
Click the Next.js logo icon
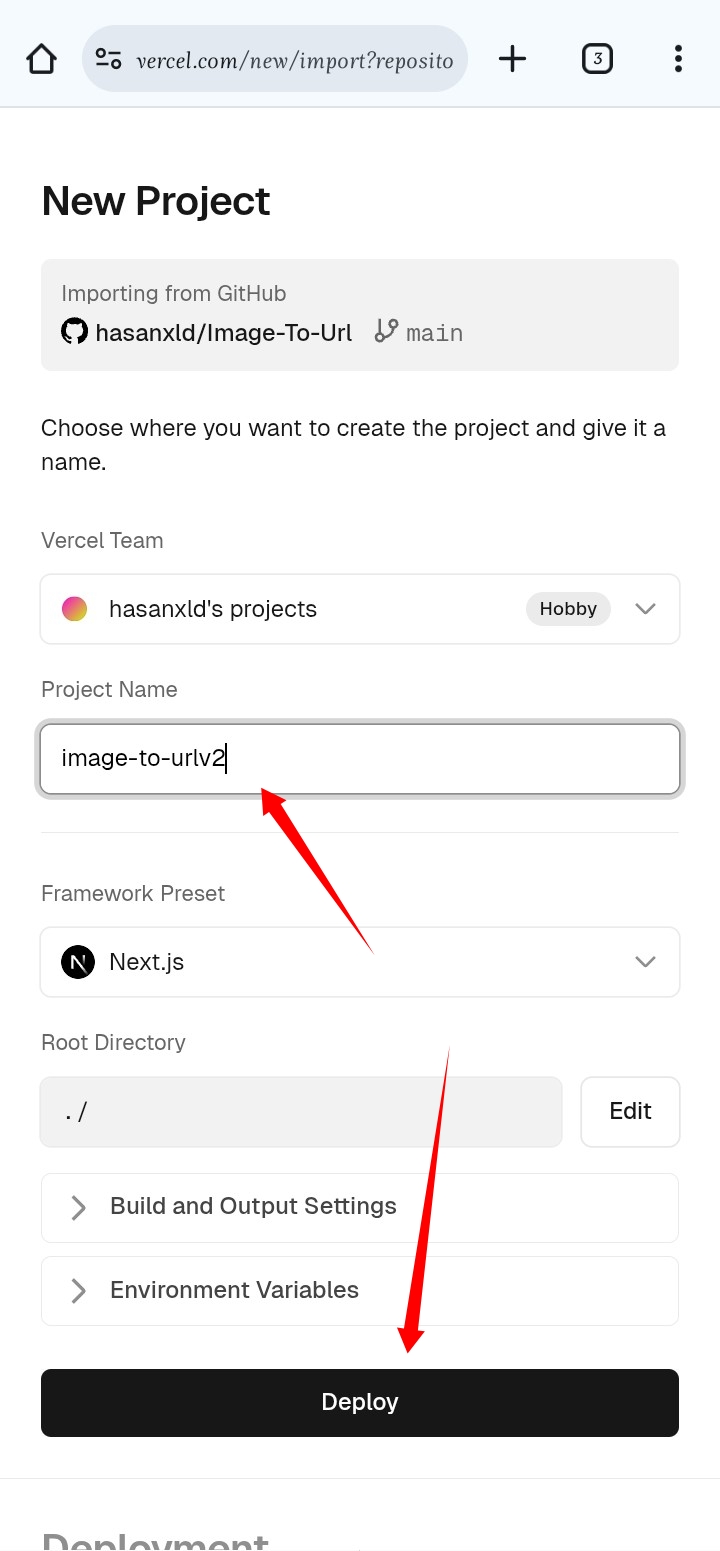[x=78, y=962]
